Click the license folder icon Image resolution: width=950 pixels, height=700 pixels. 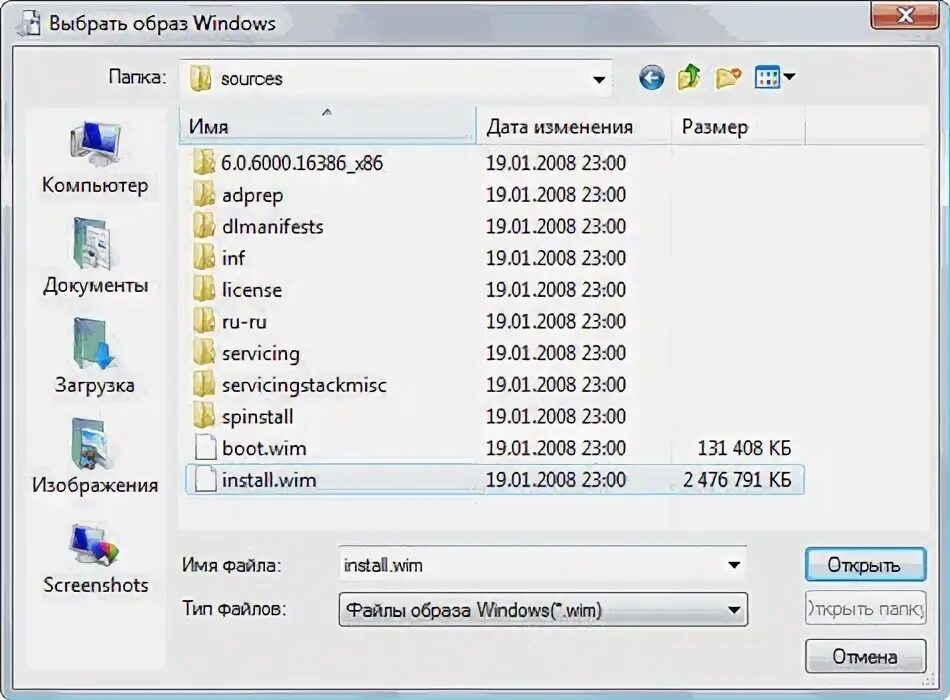tap(204, 289)
